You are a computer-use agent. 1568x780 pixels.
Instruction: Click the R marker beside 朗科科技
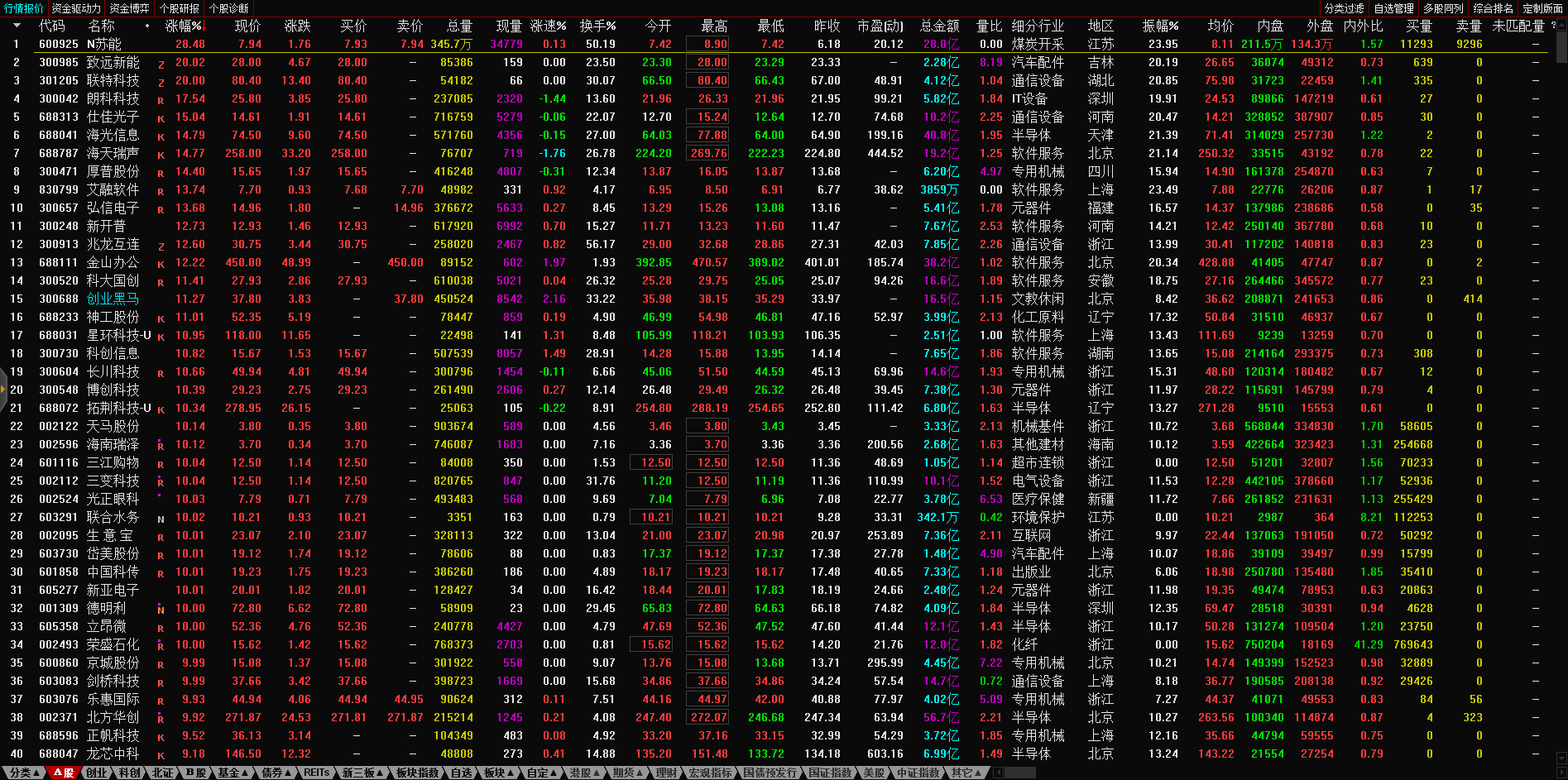[161, 100]
